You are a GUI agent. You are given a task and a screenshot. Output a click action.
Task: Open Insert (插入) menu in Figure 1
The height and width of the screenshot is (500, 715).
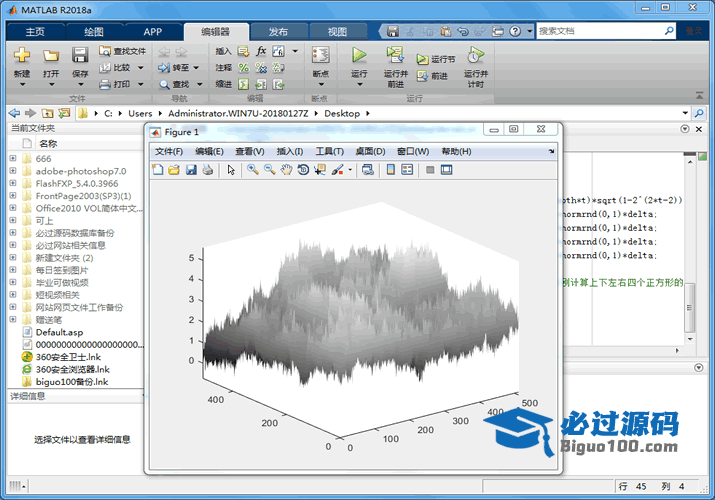tap(290, 151)
